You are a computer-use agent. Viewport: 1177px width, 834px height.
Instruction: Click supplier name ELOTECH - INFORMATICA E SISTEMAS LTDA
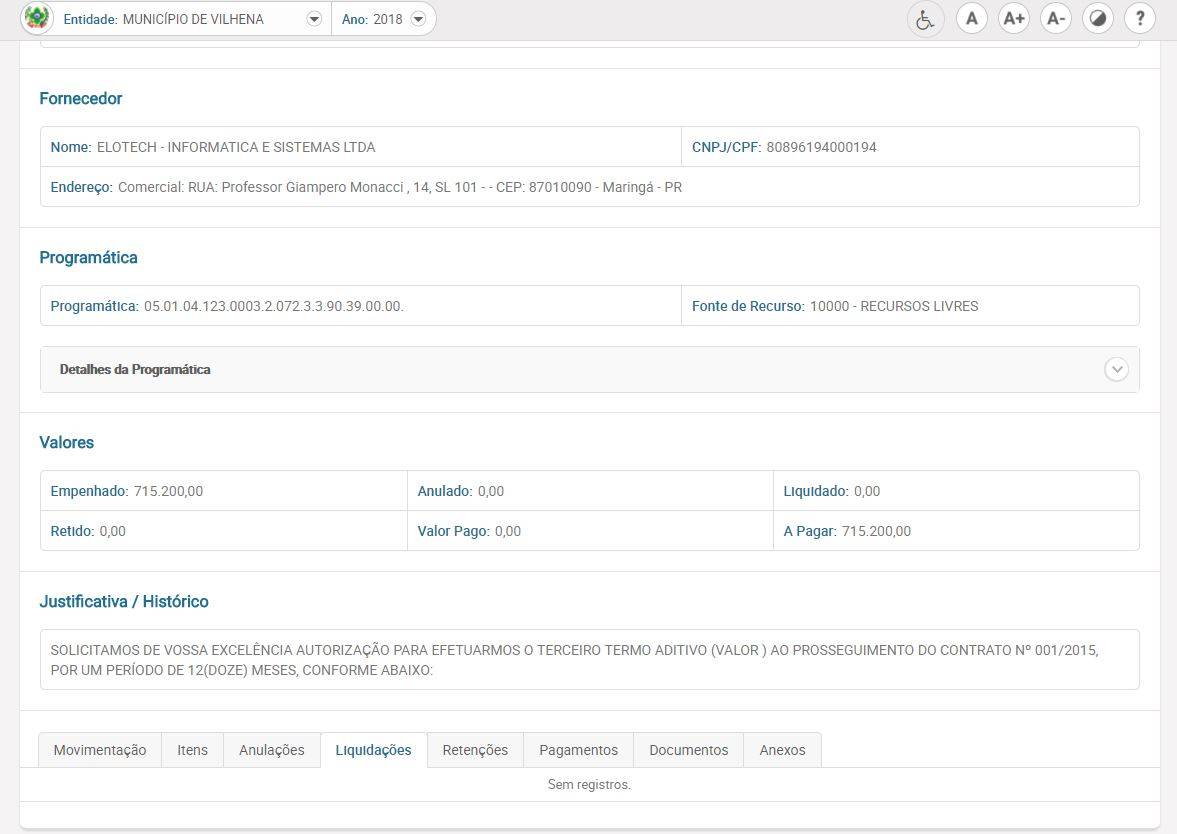click(236, 147)
